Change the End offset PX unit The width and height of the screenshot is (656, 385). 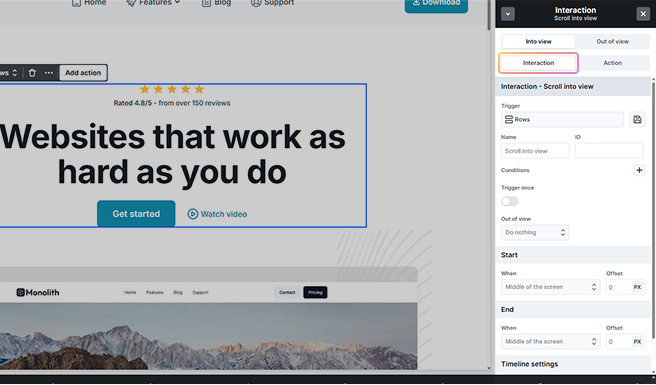tap(637, 342)
